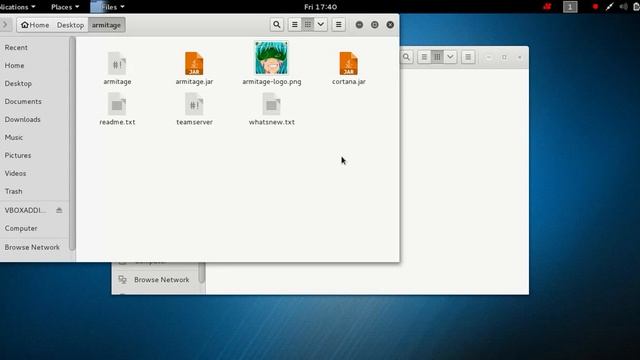
Task: Open the hamburger menu in armitage window
Action: [x=338, y=24]
